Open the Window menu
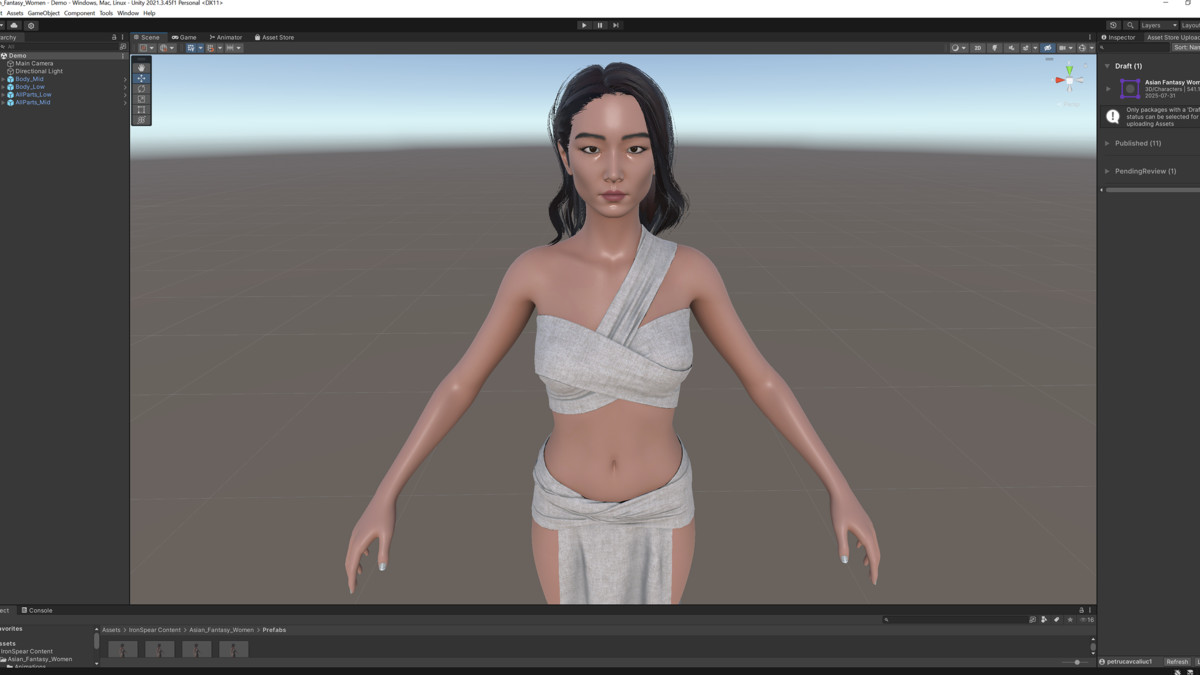1200x675 pixels. pyautogui.click(x=128, y=13)
